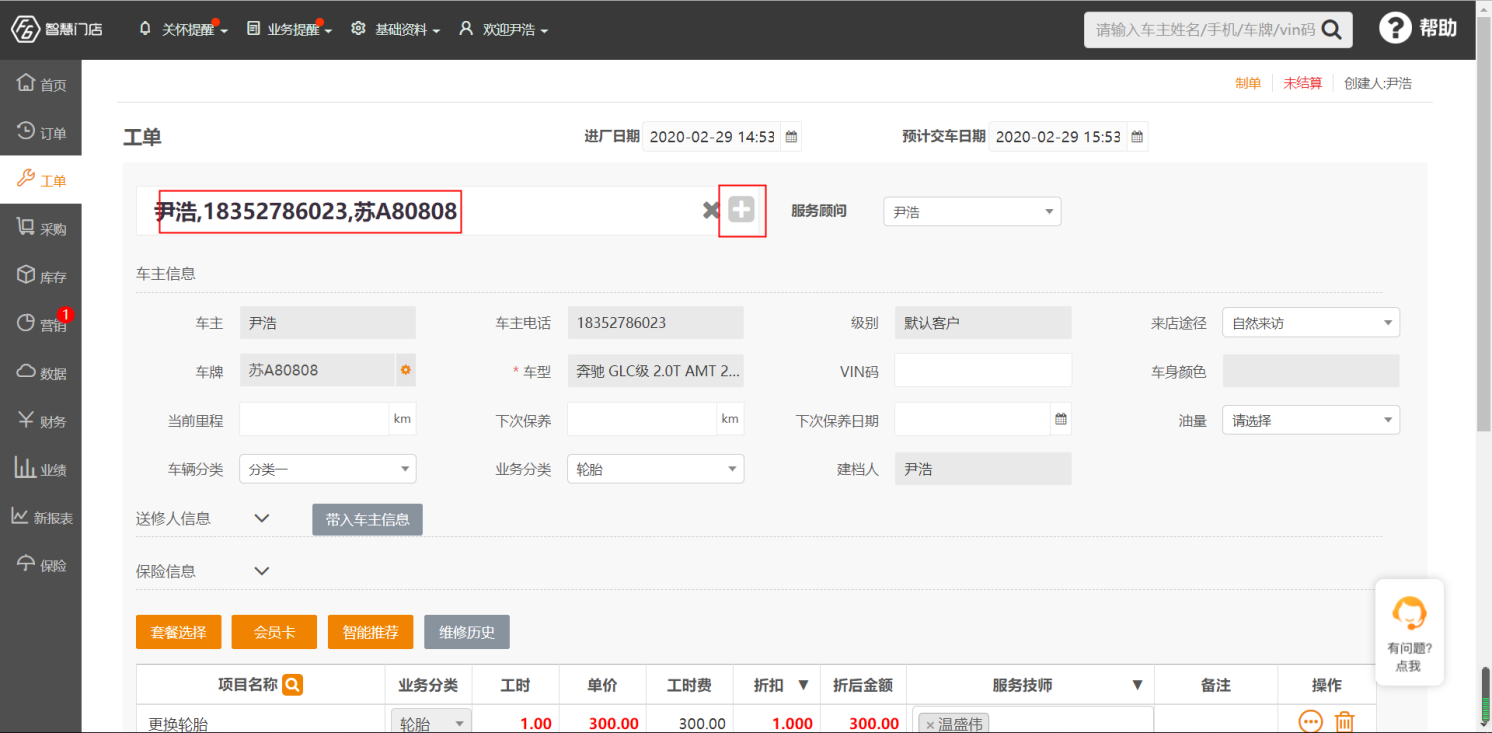1492x733 pixels.
Task: Click the 维修历史 button
Action: point(467,632)
